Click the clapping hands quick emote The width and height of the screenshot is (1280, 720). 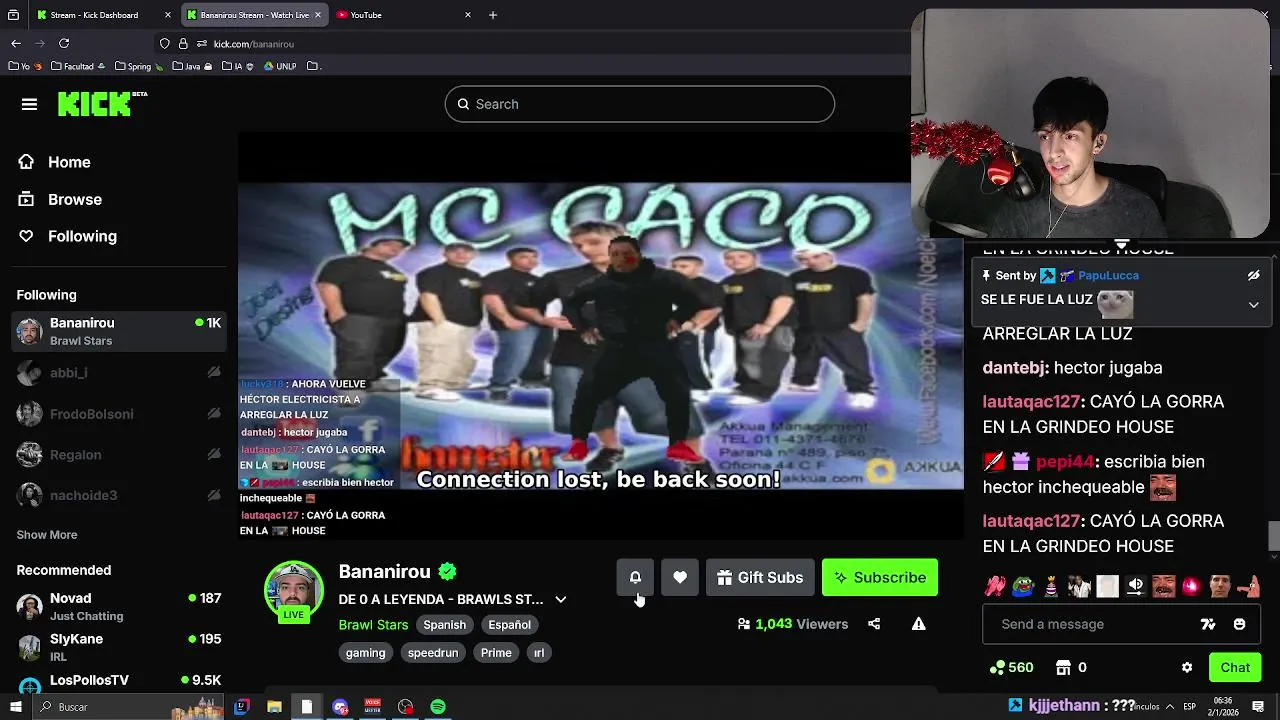[994, 586]
